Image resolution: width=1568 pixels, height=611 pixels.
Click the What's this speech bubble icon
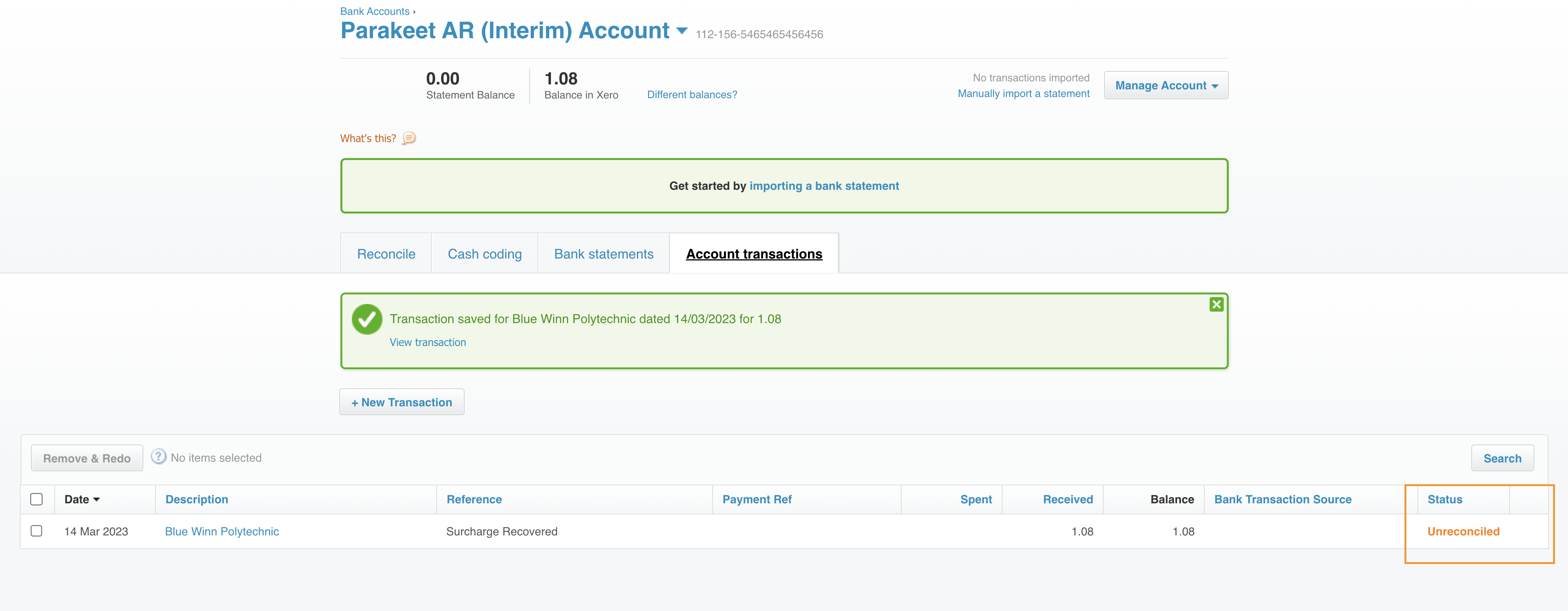point(409,138)
